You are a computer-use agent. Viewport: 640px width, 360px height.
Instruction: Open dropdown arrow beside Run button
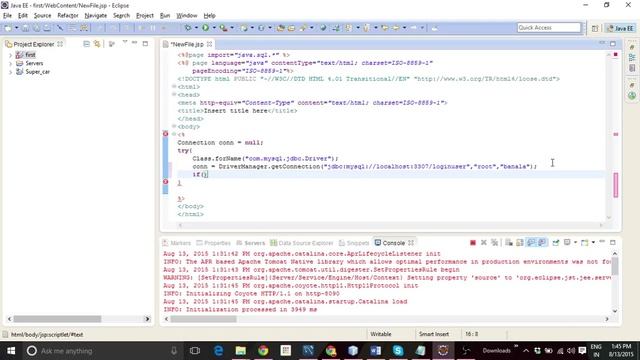click(214, 28)
